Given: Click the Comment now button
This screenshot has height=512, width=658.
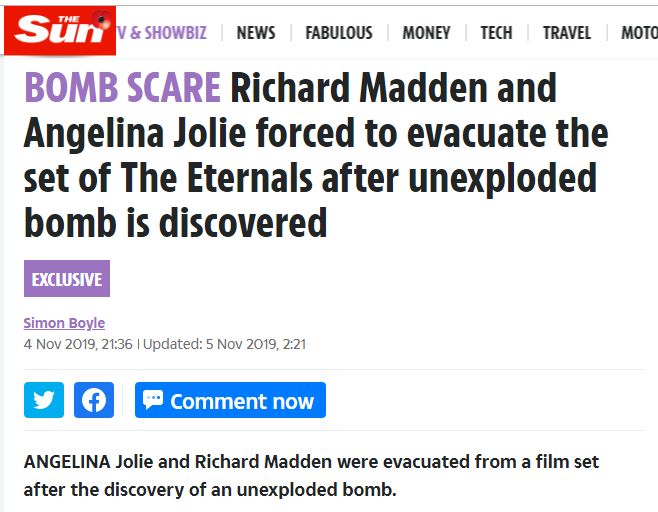Looking at the screenshot, I should pos(230,400).
